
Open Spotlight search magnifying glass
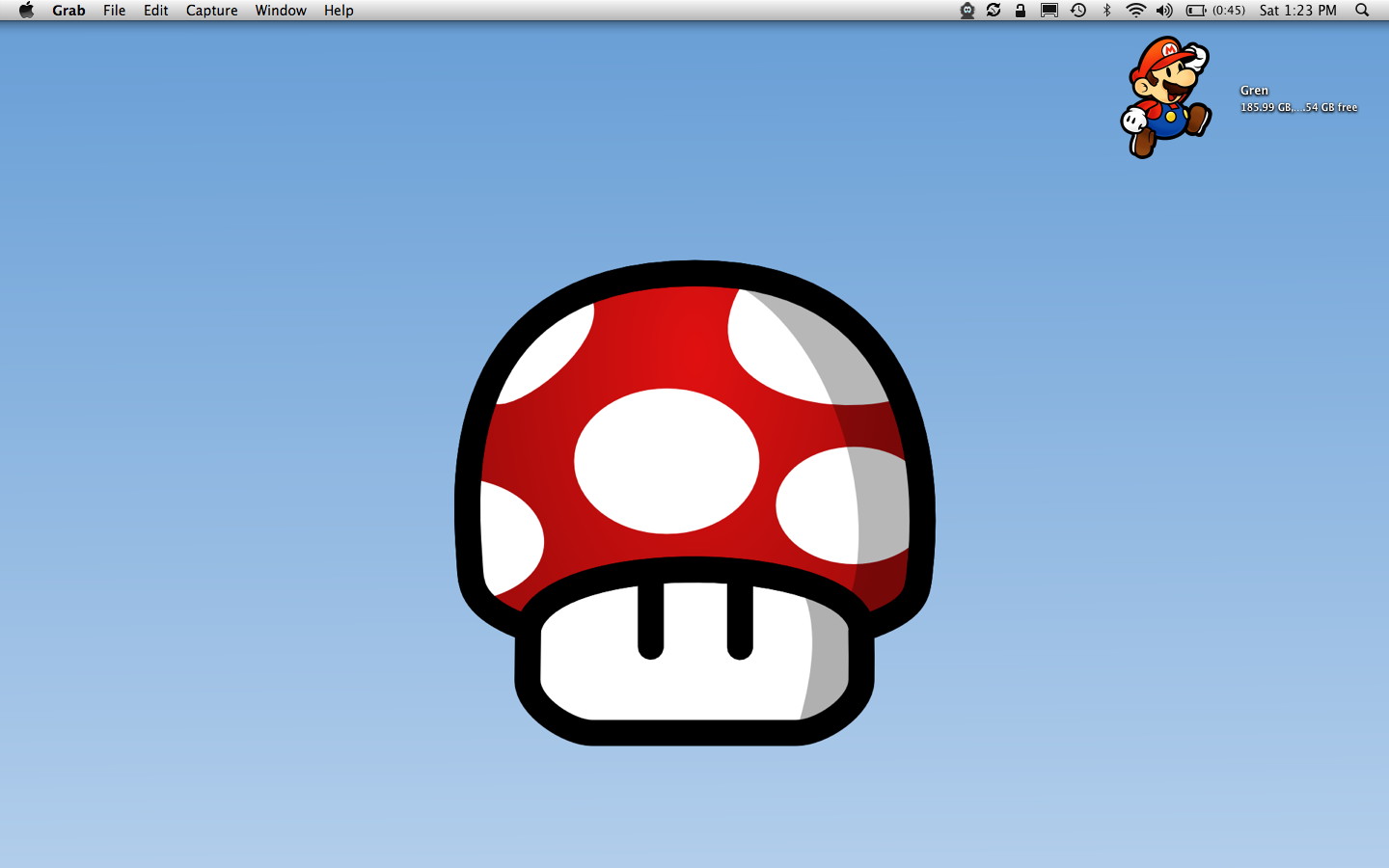(x=1362, y=11)
